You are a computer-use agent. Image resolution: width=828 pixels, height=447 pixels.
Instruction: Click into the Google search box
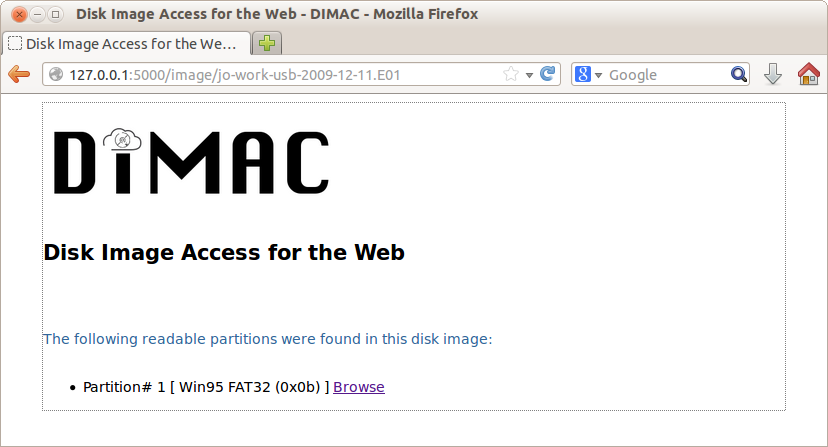[666, 74]
